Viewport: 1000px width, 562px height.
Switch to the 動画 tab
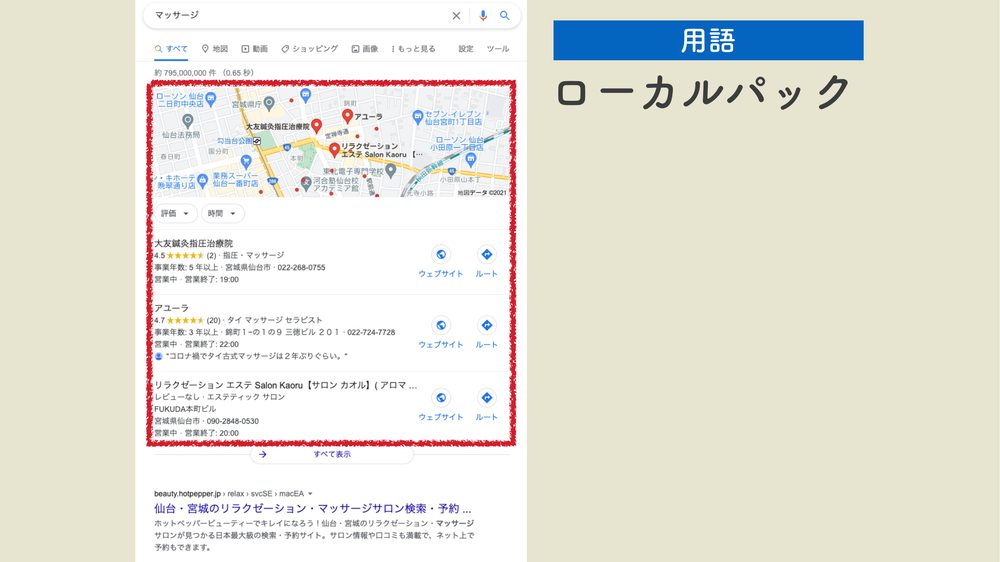(254, 48)
